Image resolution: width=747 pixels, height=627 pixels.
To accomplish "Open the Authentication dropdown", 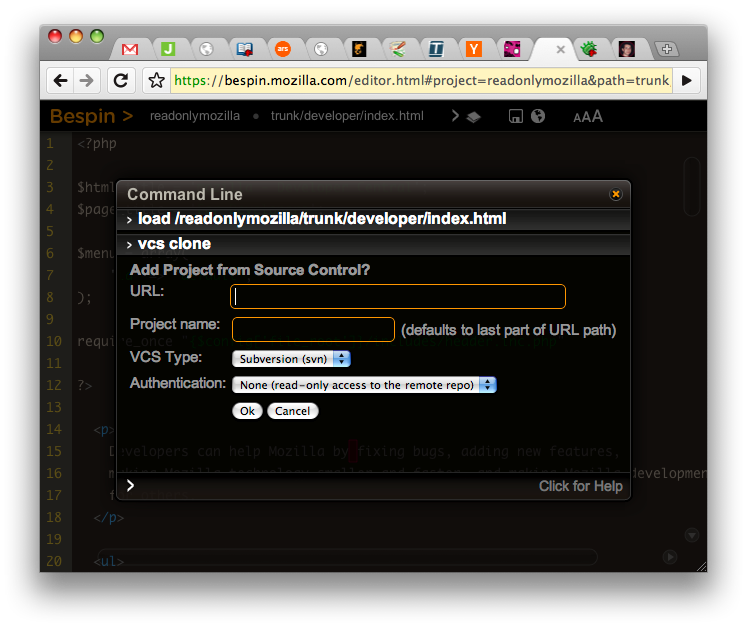I will point(364,384).
